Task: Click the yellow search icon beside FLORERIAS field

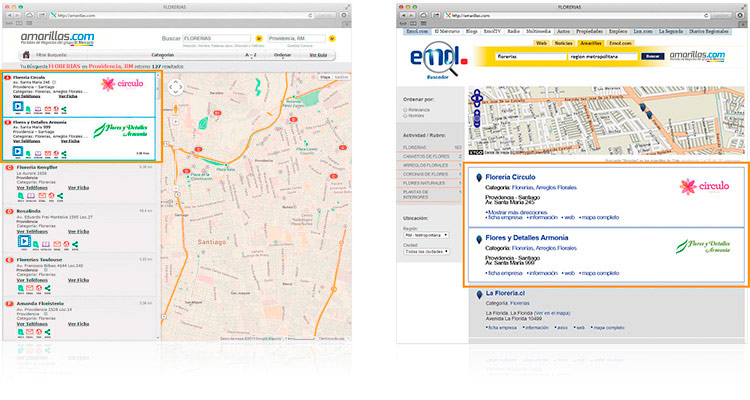Action: coord(260,39)
